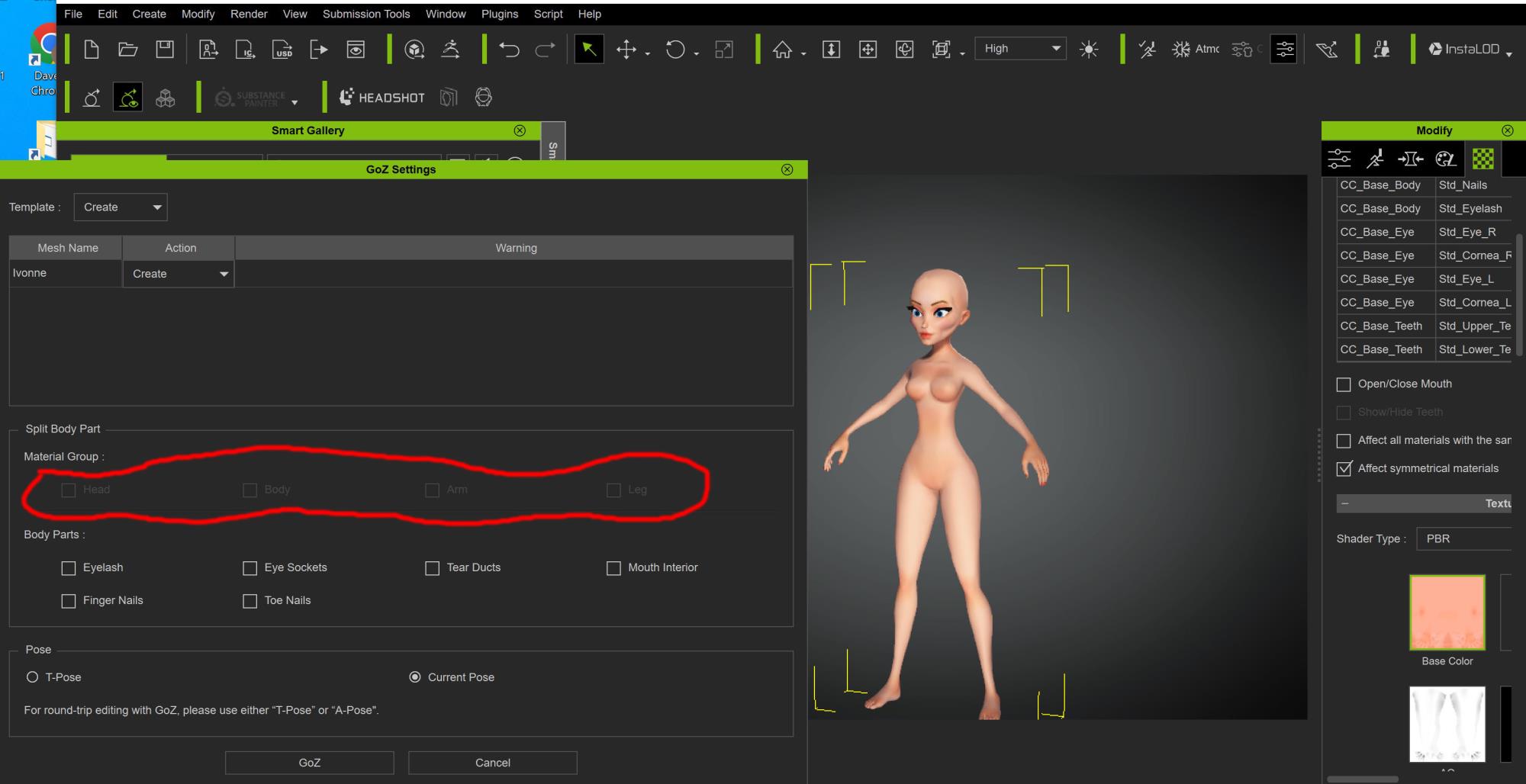The height and width of the screenshot is (784, 1526).
Task: Open Chrome from the desktop shortcut
Action: (x=43, y=61)
